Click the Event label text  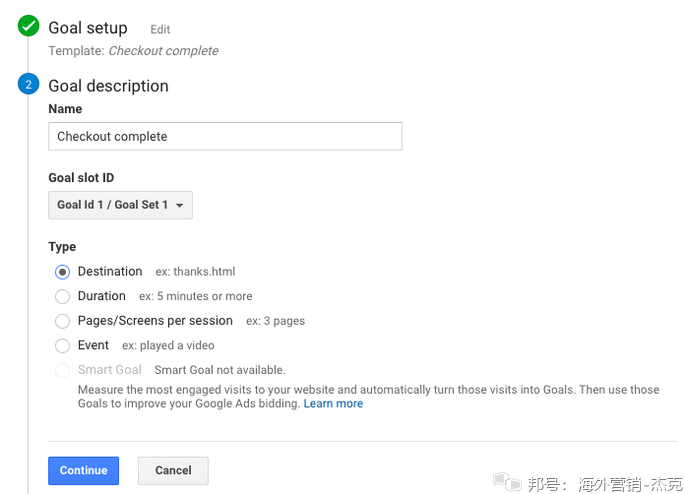(93, 345)
